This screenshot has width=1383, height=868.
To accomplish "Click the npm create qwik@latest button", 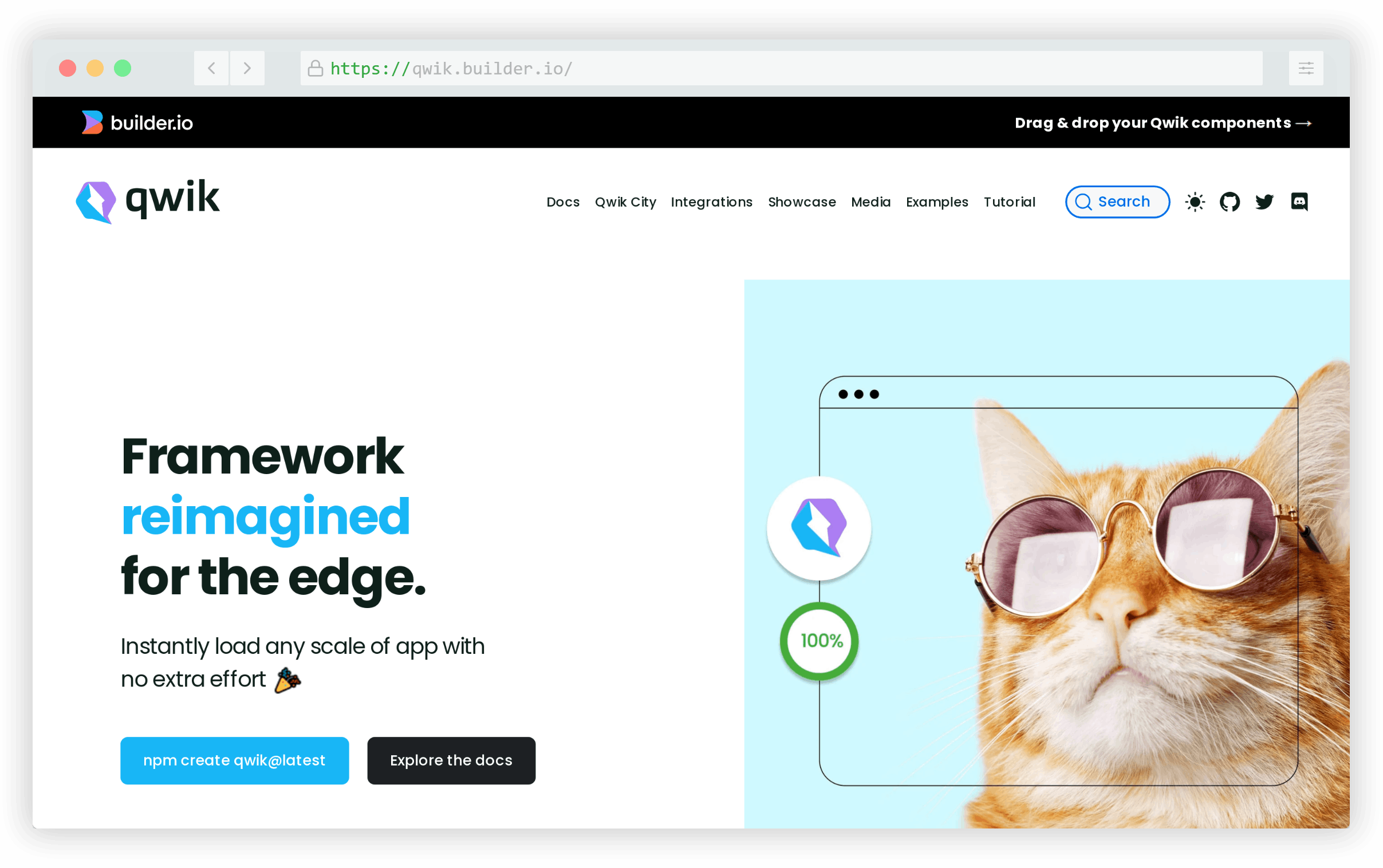I will [x=235, y=760].
